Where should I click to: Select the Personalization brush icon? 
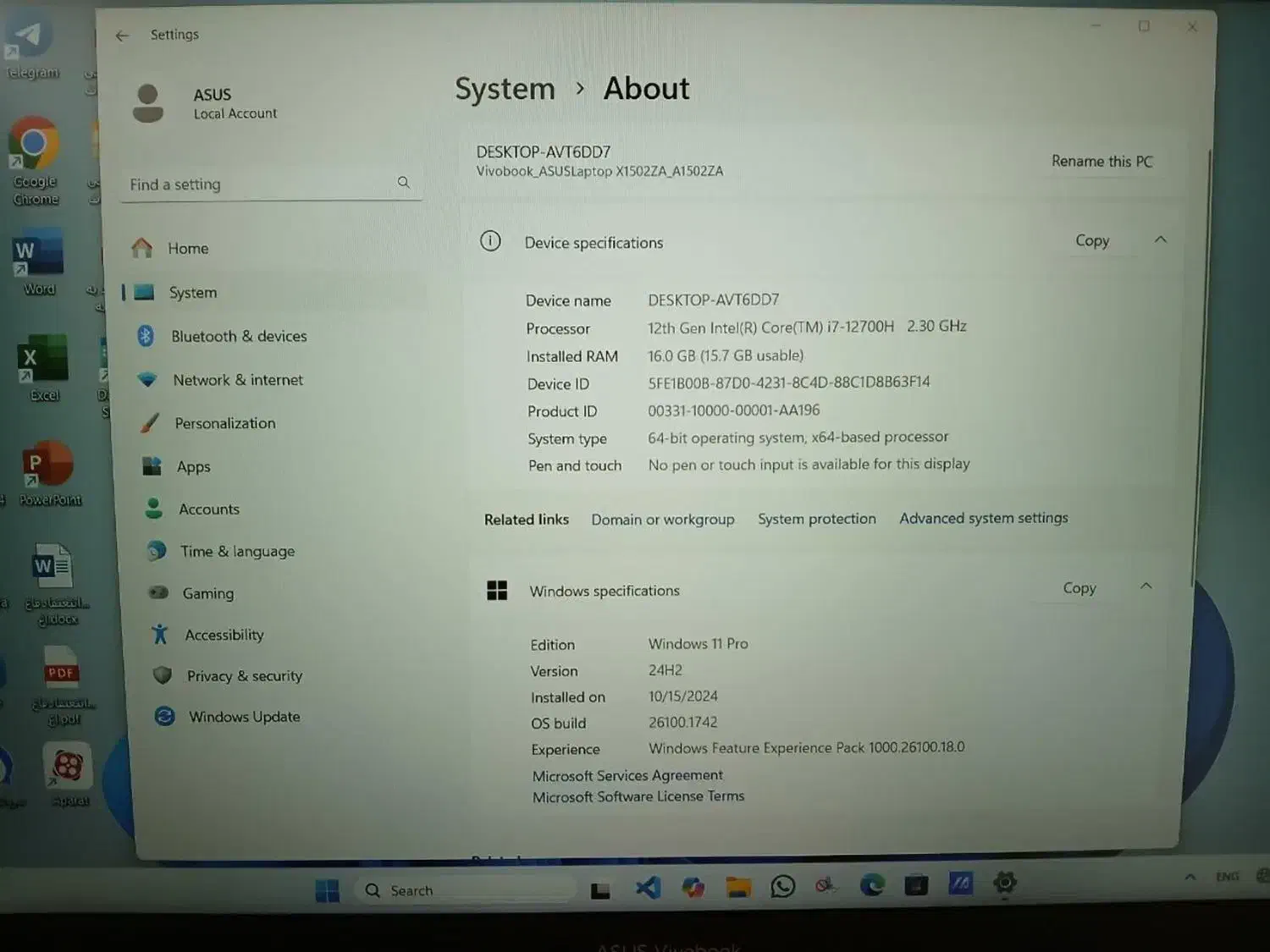point(150,423)
